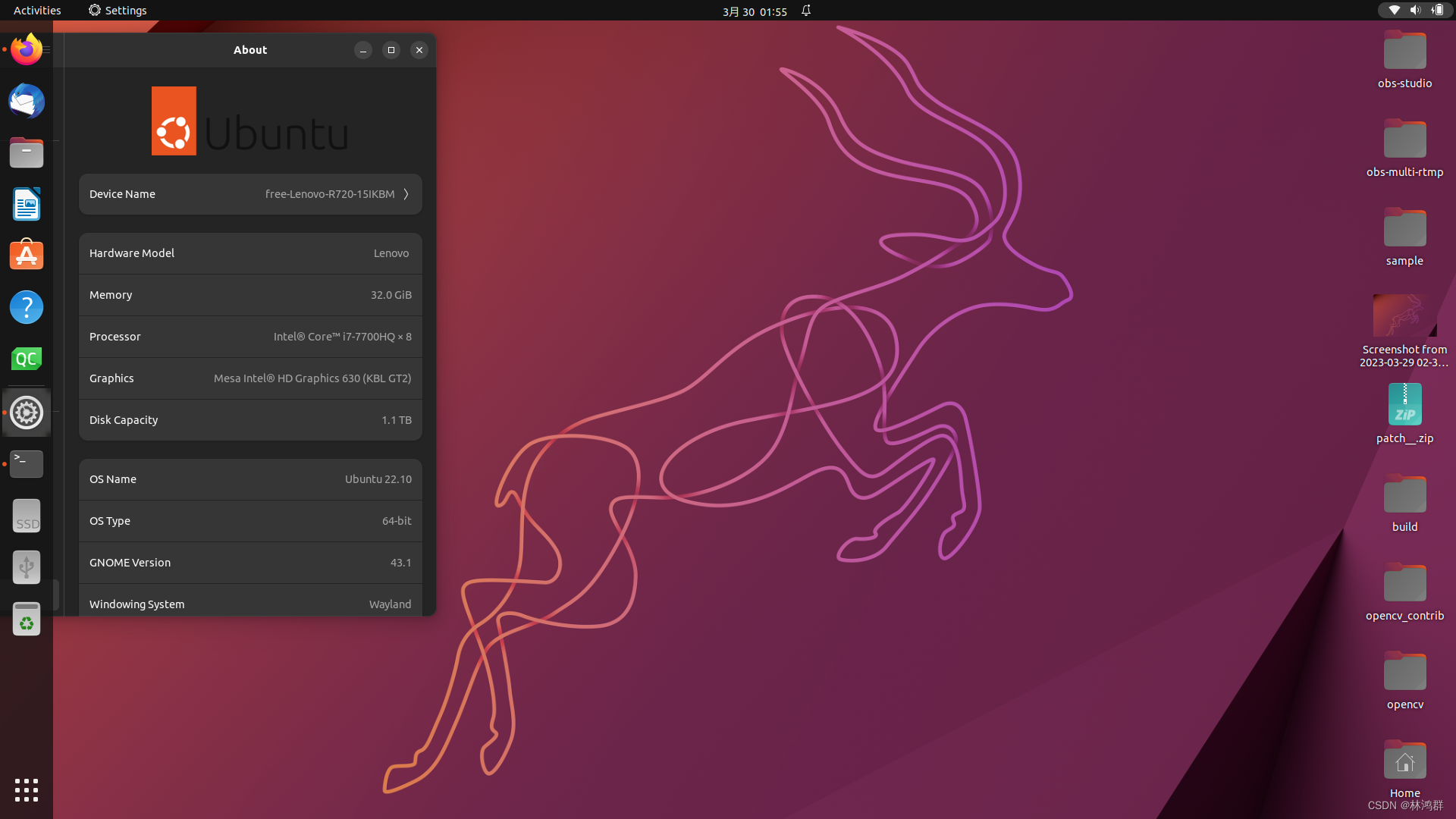Click the volume speaker icon
Image resolution: width=1456 pixels, height=819 pixels.
(x=1415, y=10)
